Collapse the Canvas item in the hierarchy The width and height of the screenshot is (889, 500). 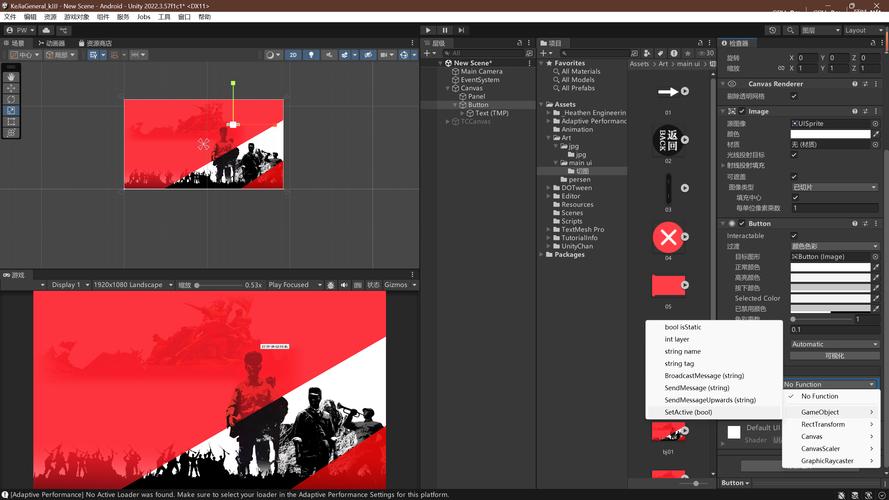[448, 88]
